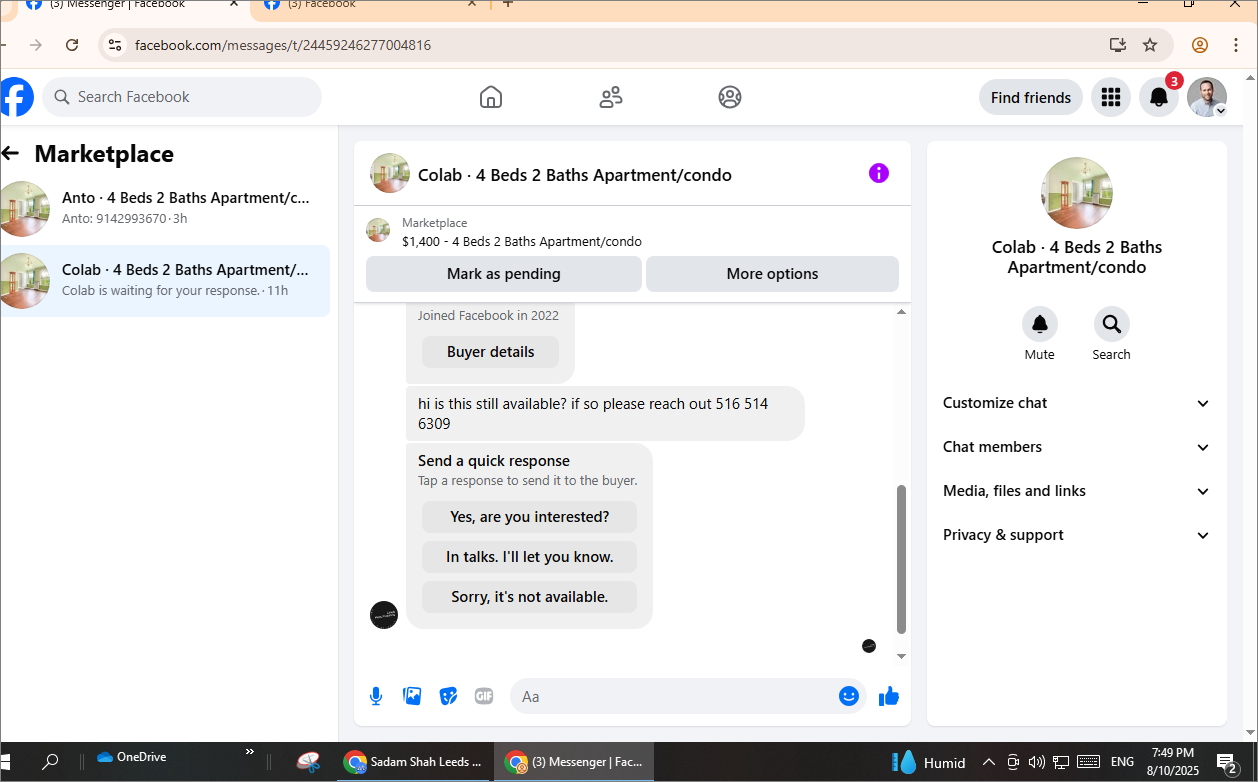This screenshot has width=1258, height=782.
Task: Open notifications bell with 3 badge
Action: coord(1159,97)
